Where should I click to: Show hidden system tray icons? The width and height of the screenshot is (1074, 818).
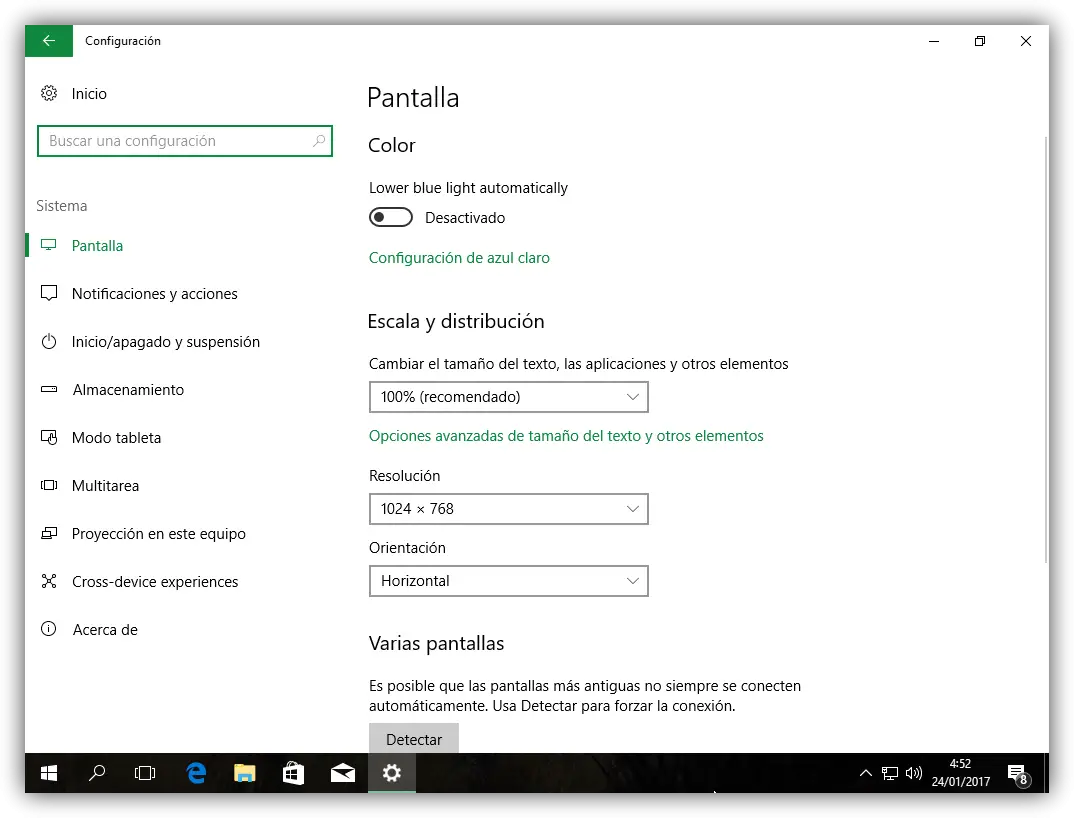(866, 773)
